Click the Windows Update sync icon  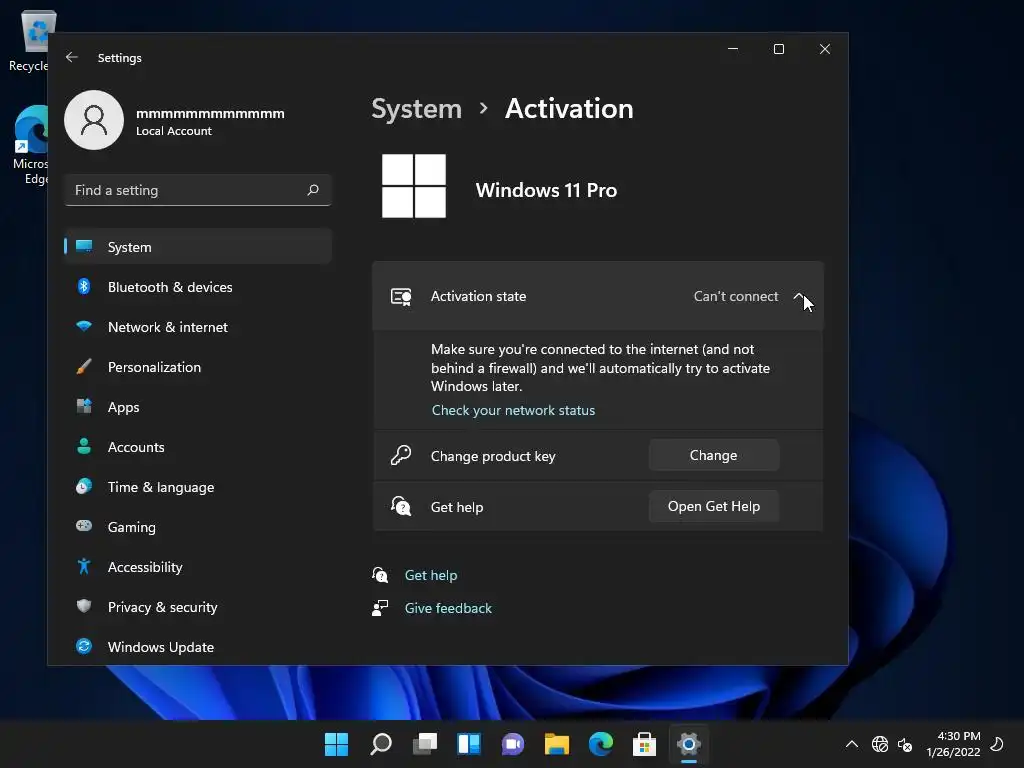point(84,647)
